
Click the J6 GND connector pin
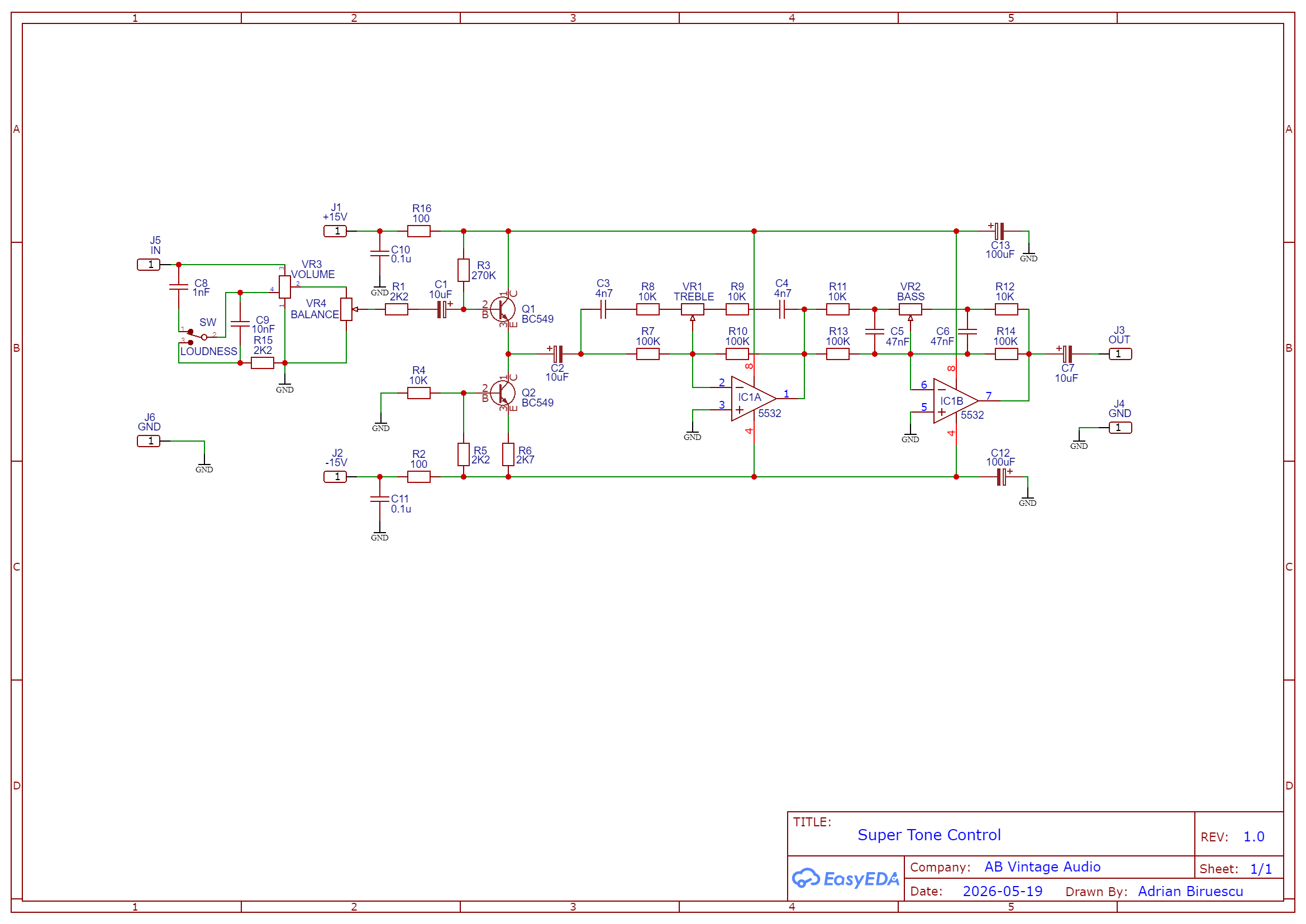tap(149, 441)
